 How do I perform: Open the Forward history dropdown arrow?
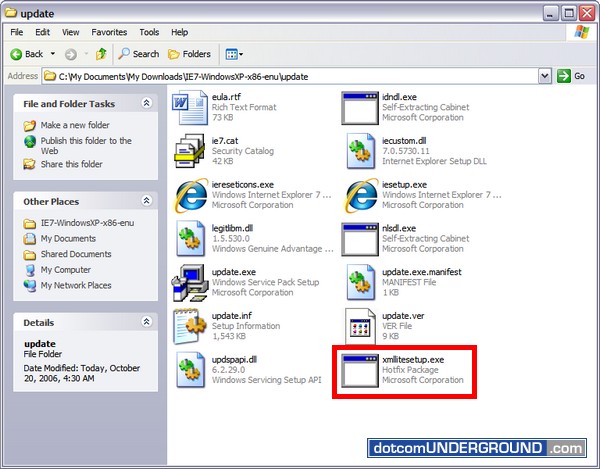point(86,54)
